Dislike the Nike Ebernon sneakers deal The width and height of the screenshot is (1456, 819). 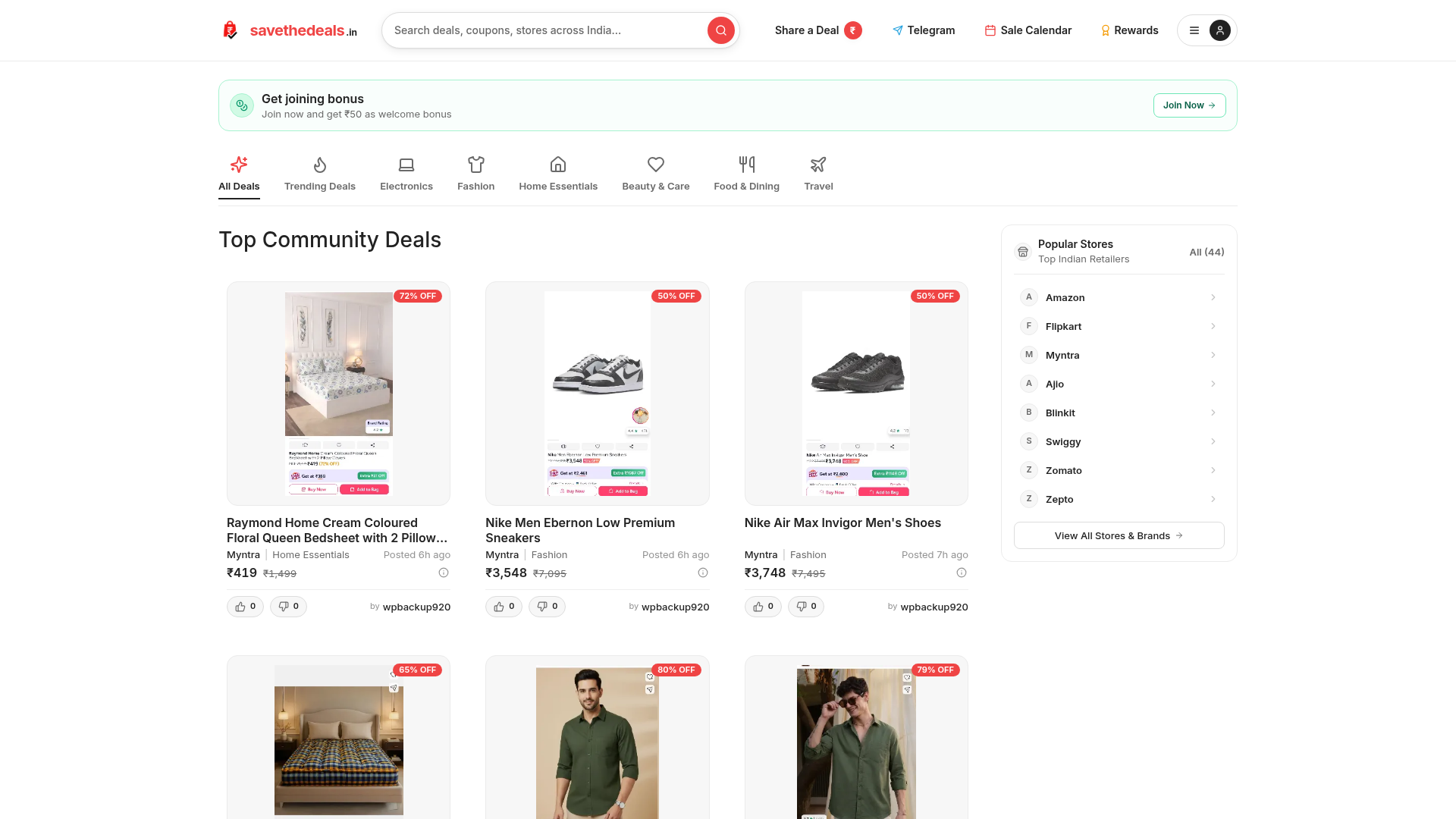point(548,607)
